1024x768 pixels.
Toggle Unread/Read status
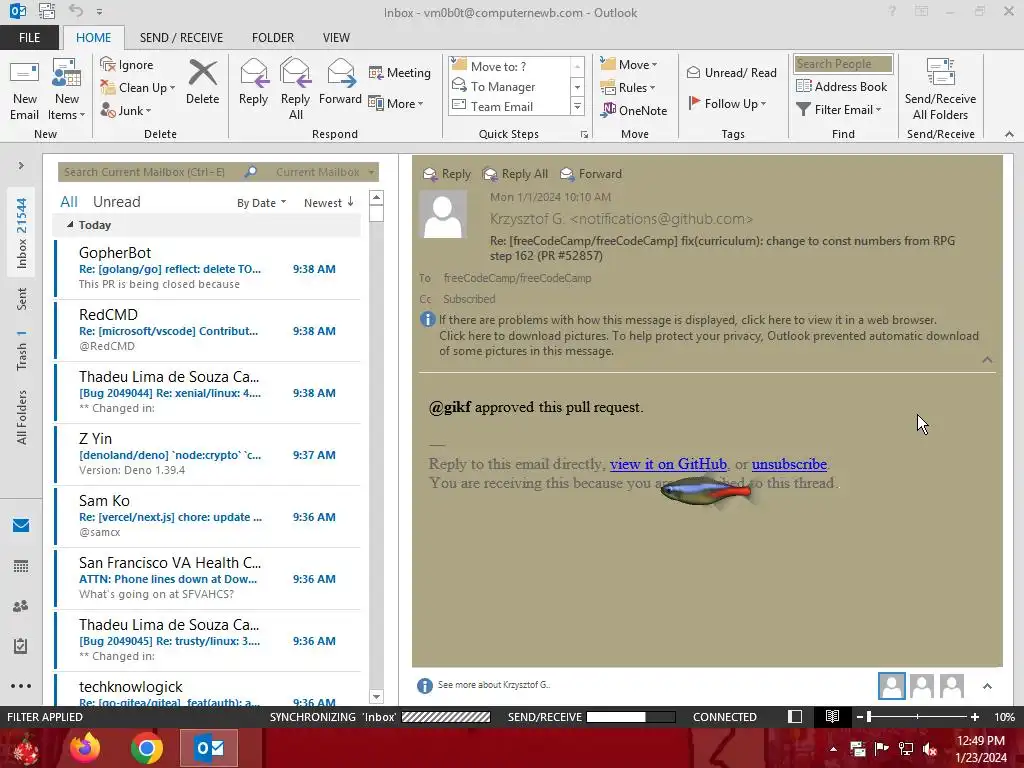(731, 72)
